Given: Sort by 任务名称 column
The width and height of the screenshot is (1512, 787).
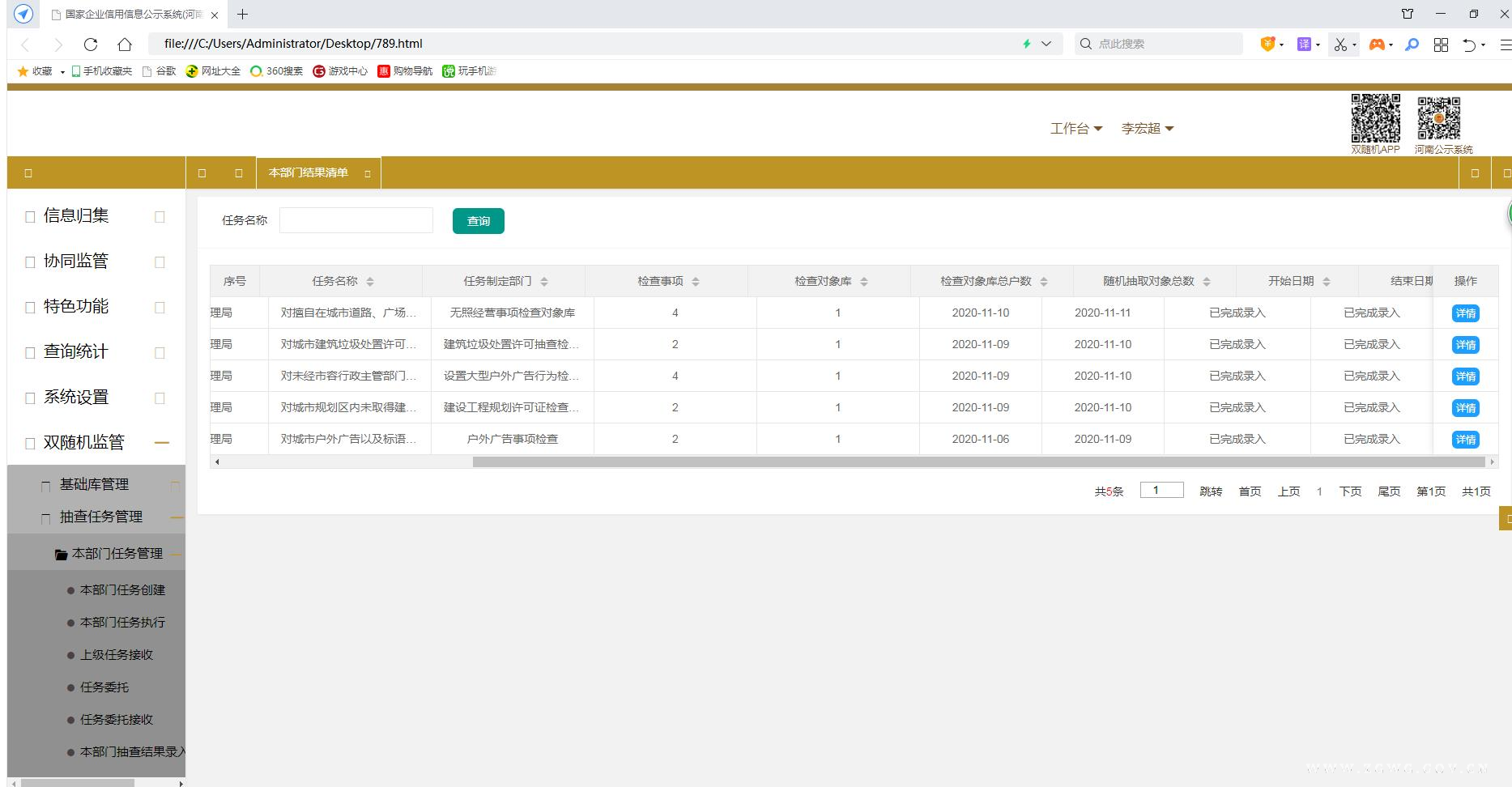Looking at the screenshot, I should 370,282.
